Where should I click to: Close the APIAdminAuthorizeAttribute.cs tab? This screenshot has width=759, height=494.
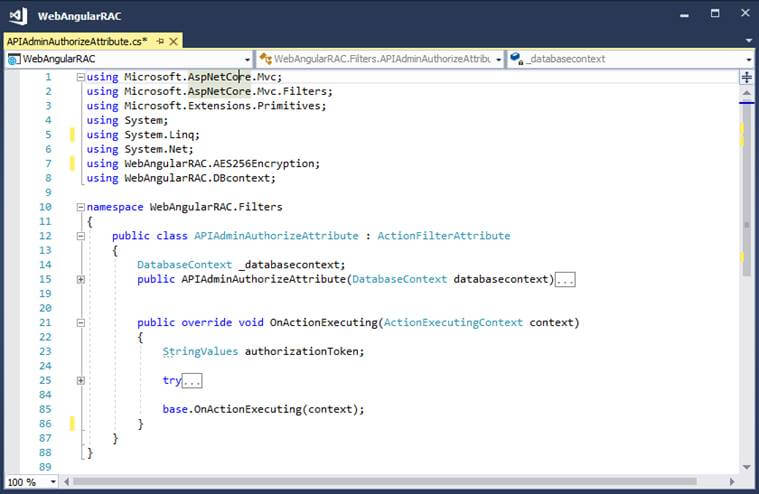click(x=173, y=42)
